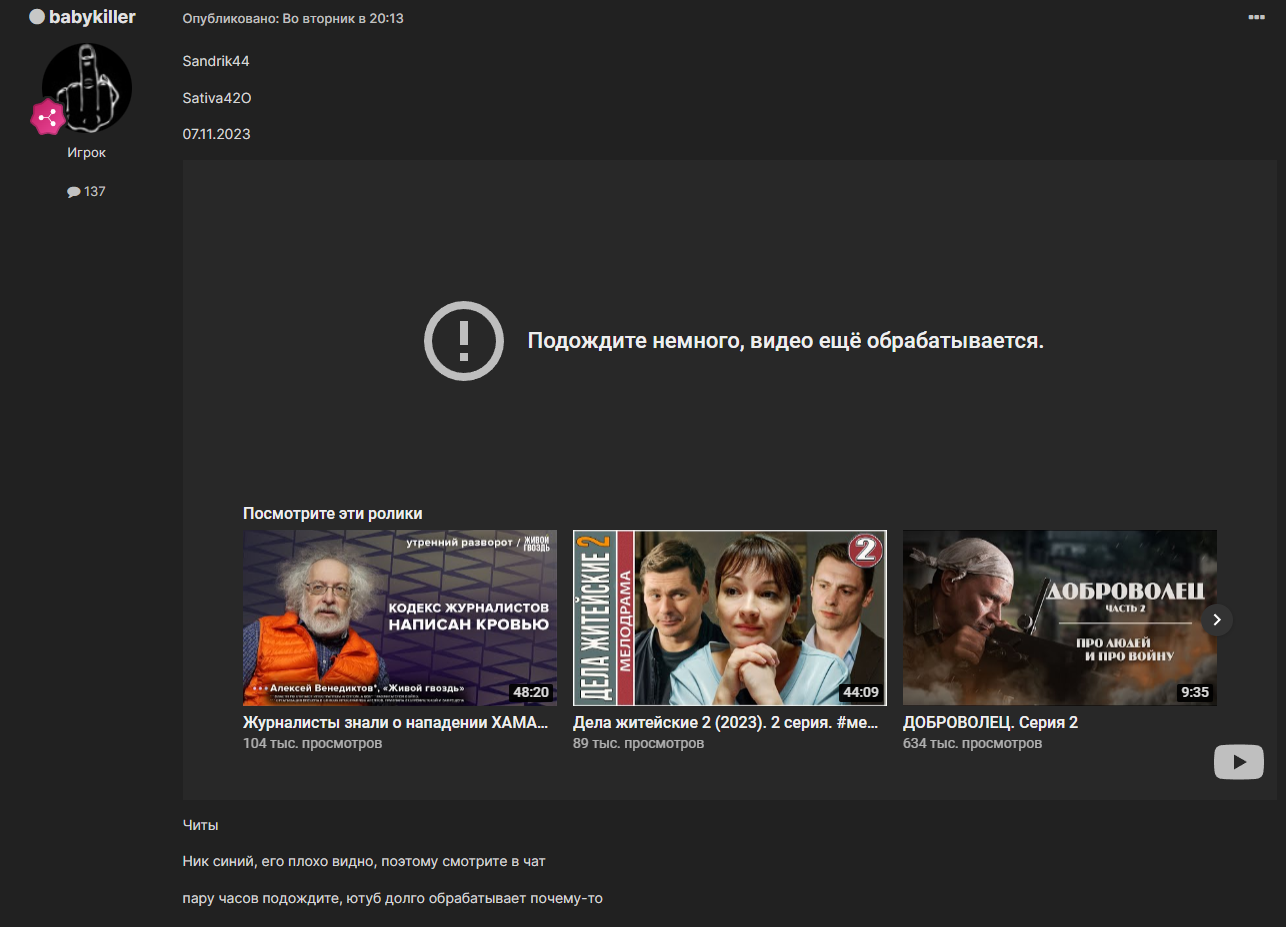Show next suggested videos with the arrow
Screen dimensions: 1286x927
point(1217,619)
